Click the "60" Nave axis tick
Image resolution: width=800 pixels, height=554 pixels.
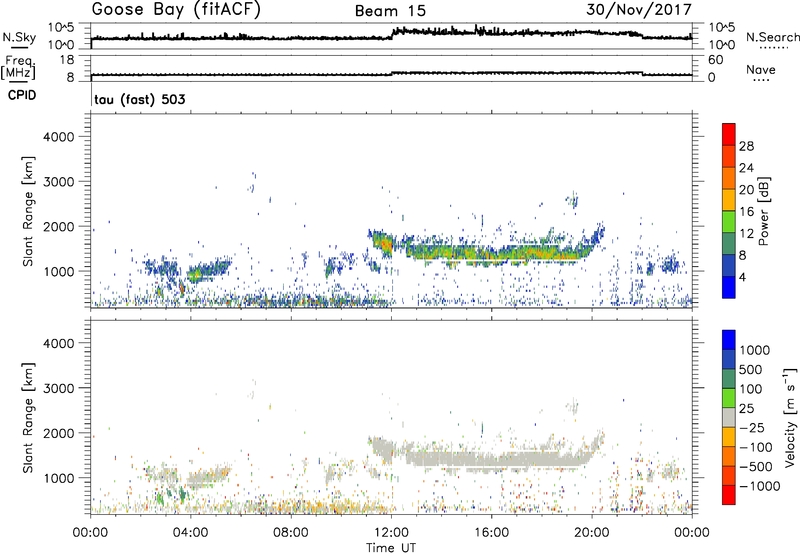click(x=715, y=60)
